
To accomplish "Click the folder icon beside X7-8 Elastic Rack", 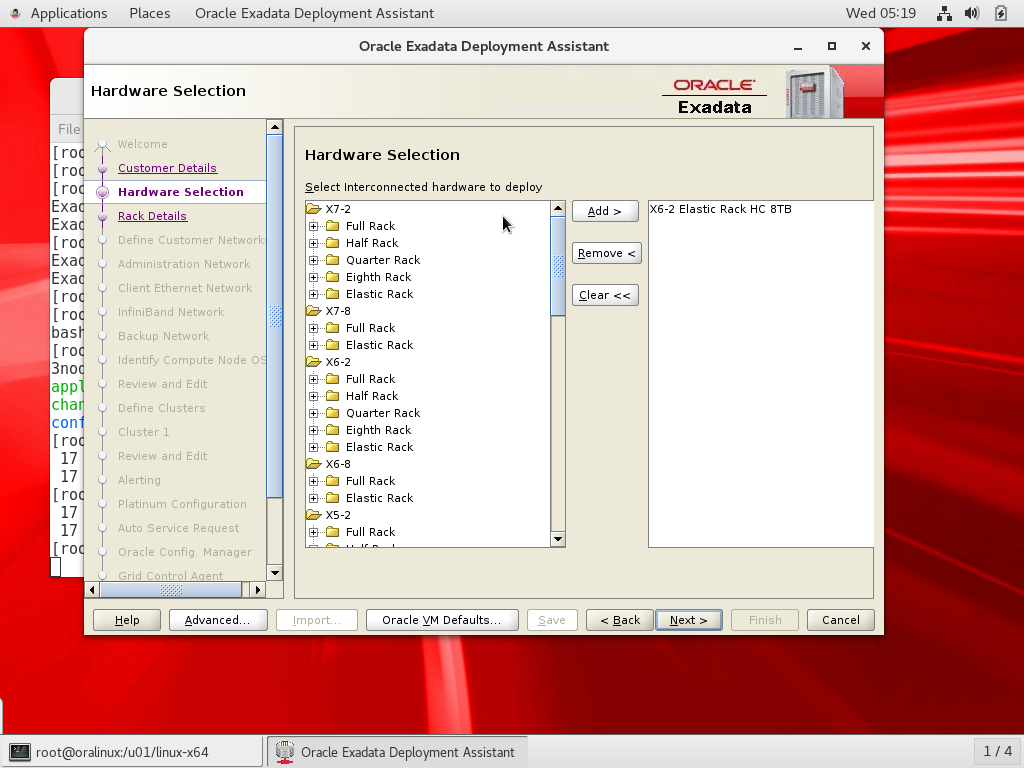I will click(333, 345).
